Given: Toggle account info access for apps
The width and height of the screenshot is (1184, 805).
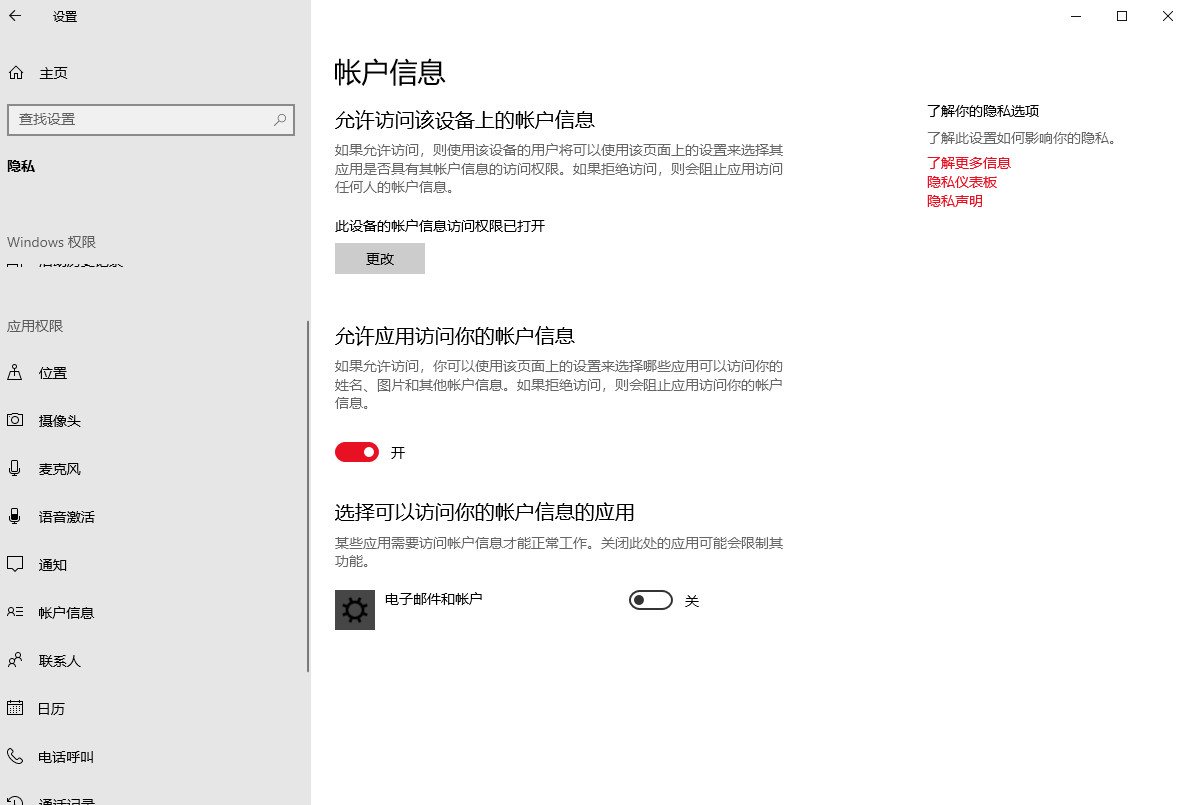Looking at the screenshot, I should 357,452.
